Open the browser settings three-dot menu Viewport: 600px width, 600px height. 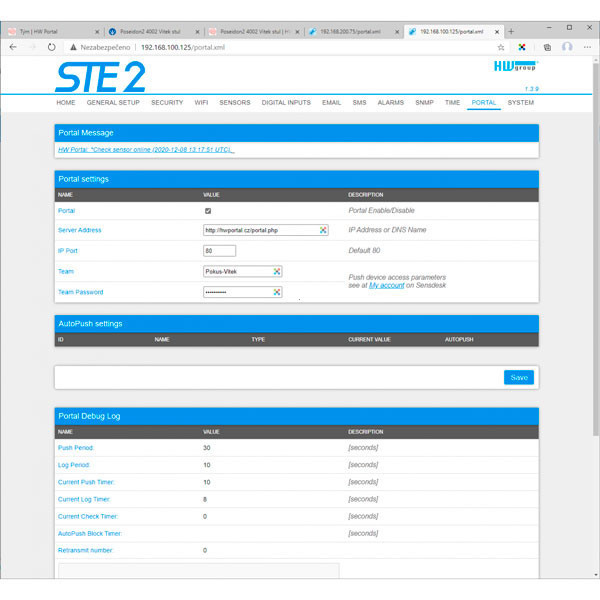click(588, 47)
